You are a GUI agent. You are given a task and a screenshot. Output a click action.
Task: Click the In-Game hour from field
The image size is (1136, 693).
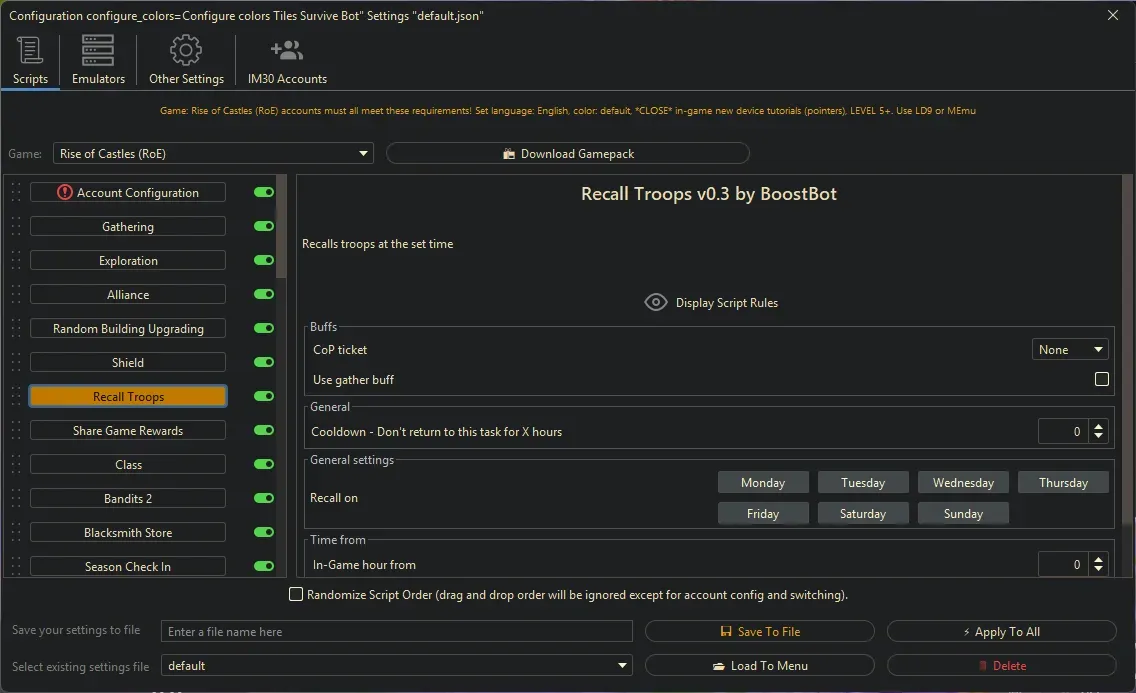1063,565
